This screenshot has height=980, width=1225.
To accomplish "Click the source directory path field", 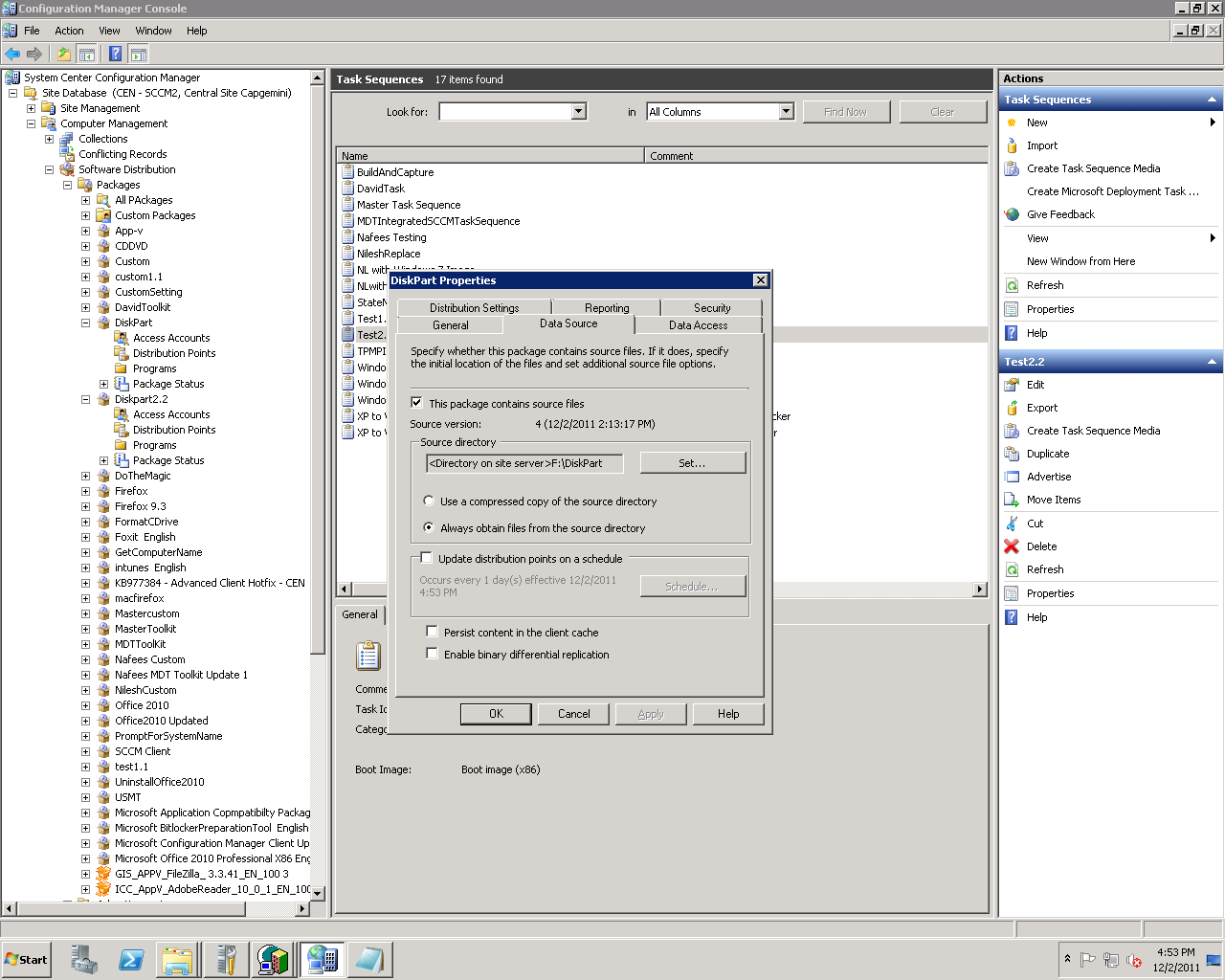I will point(524,463).
